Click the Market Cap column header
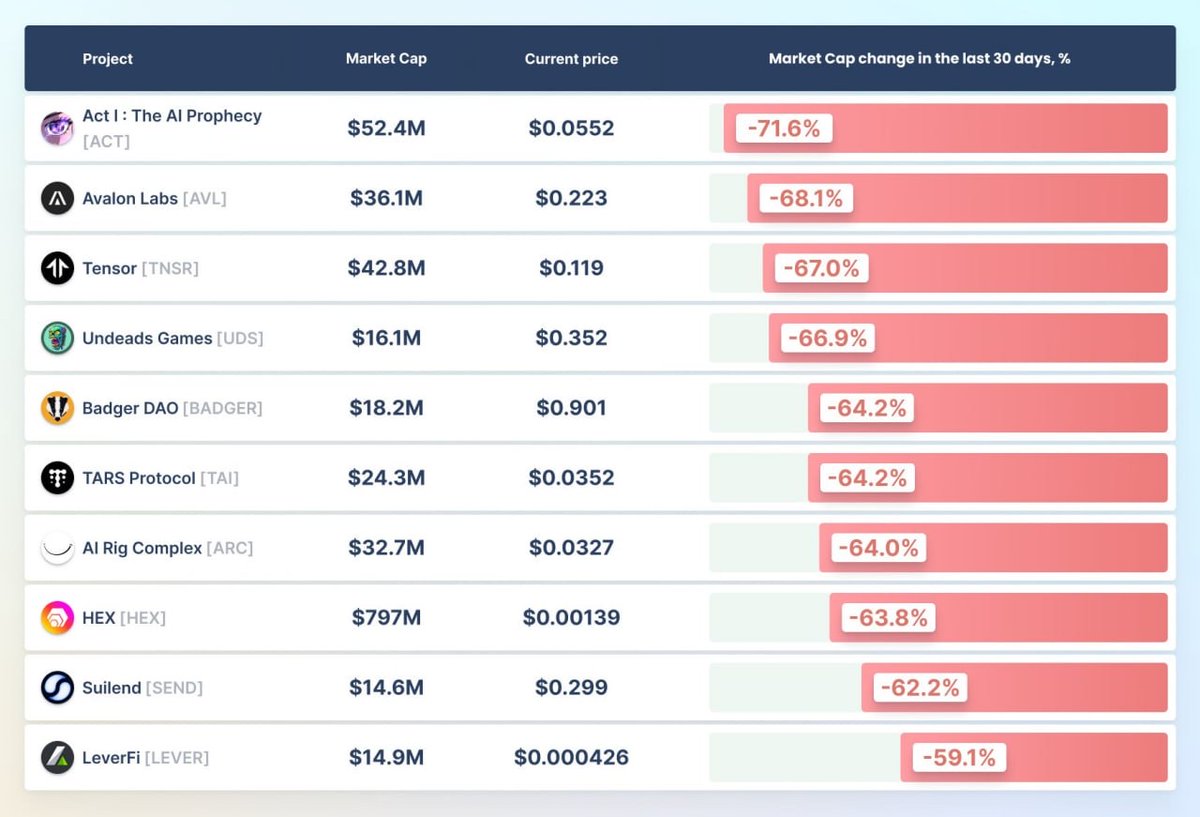This screenshot has height=817, width=1200. tap(386, 59)
